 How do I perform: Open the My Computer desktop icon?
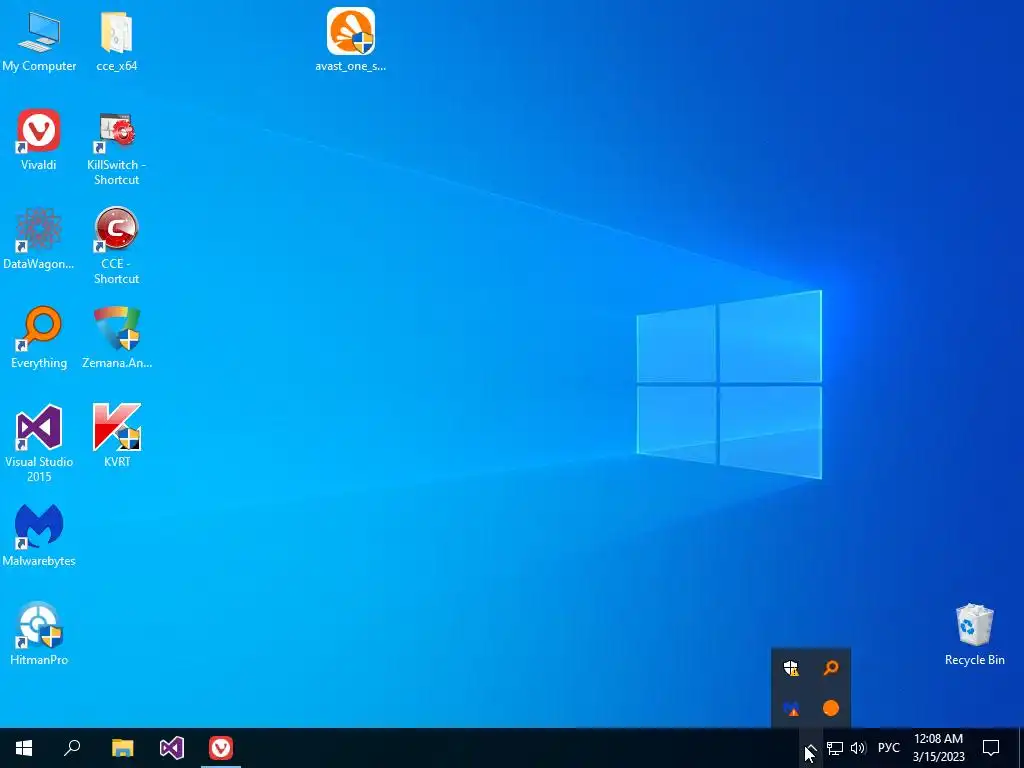pos(39,41)
